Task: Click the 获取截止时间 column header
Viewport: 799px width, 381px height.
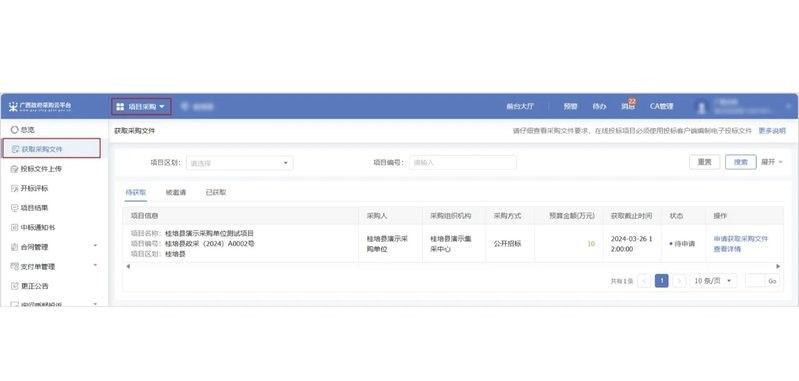Action: [x=631, y=216]
